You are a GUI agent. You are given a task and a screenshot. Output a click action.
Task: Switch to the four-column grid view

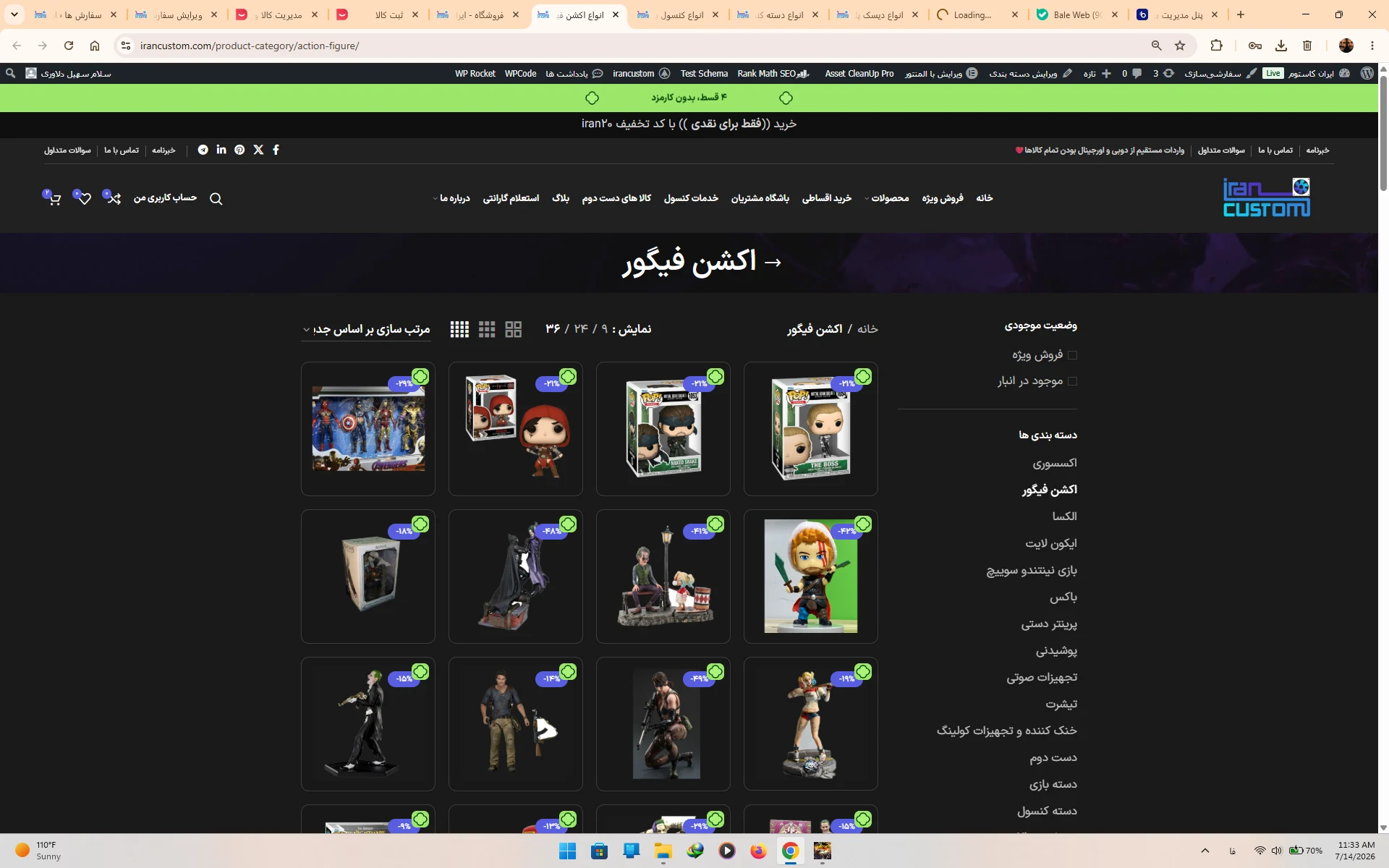[459, 329]
